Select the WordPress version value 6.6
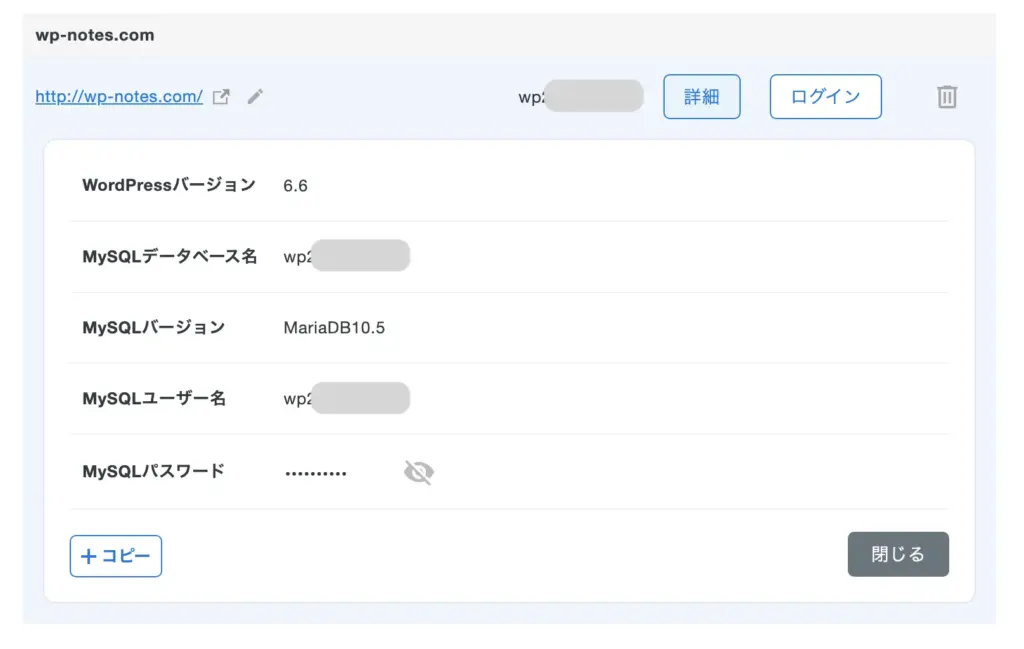 pyautogui.click(x=295, y=186)
